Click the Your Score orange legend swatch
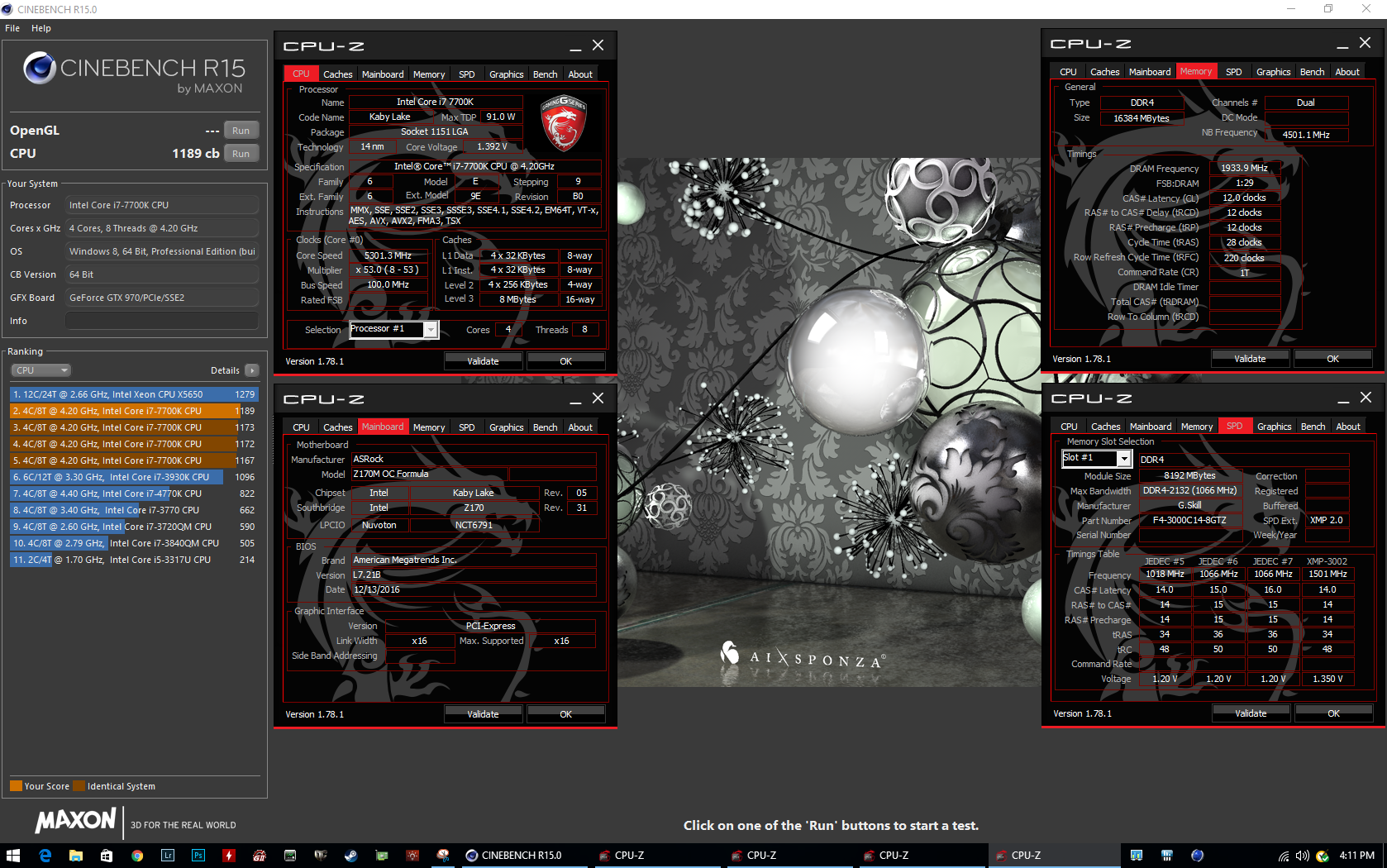Image resolution: width=1387 pixels, height=868 pixels. (x=16, y=786)
